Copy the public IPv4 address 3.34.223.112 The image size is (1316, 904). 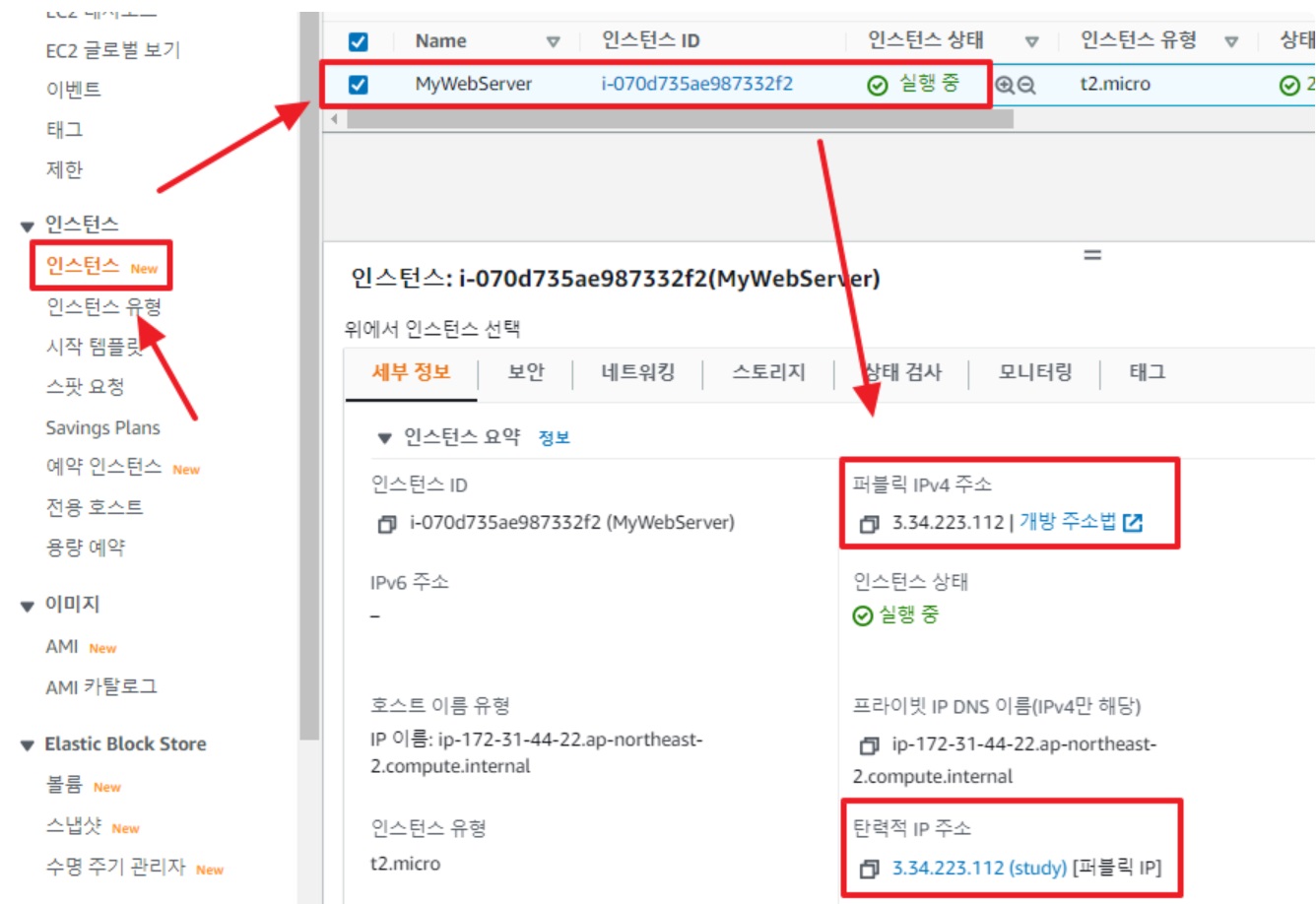(x=869, y=524)
